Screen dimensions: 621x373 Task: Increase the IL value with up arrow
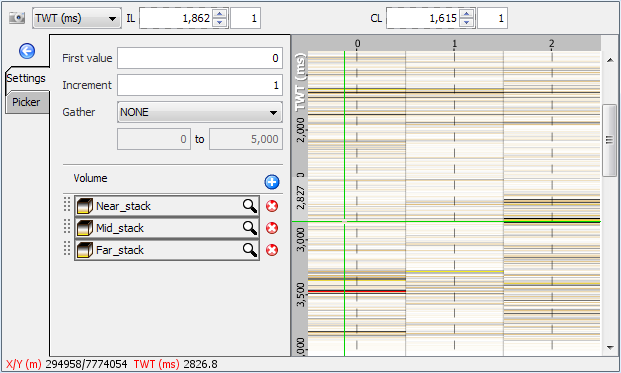coord(219,14)
